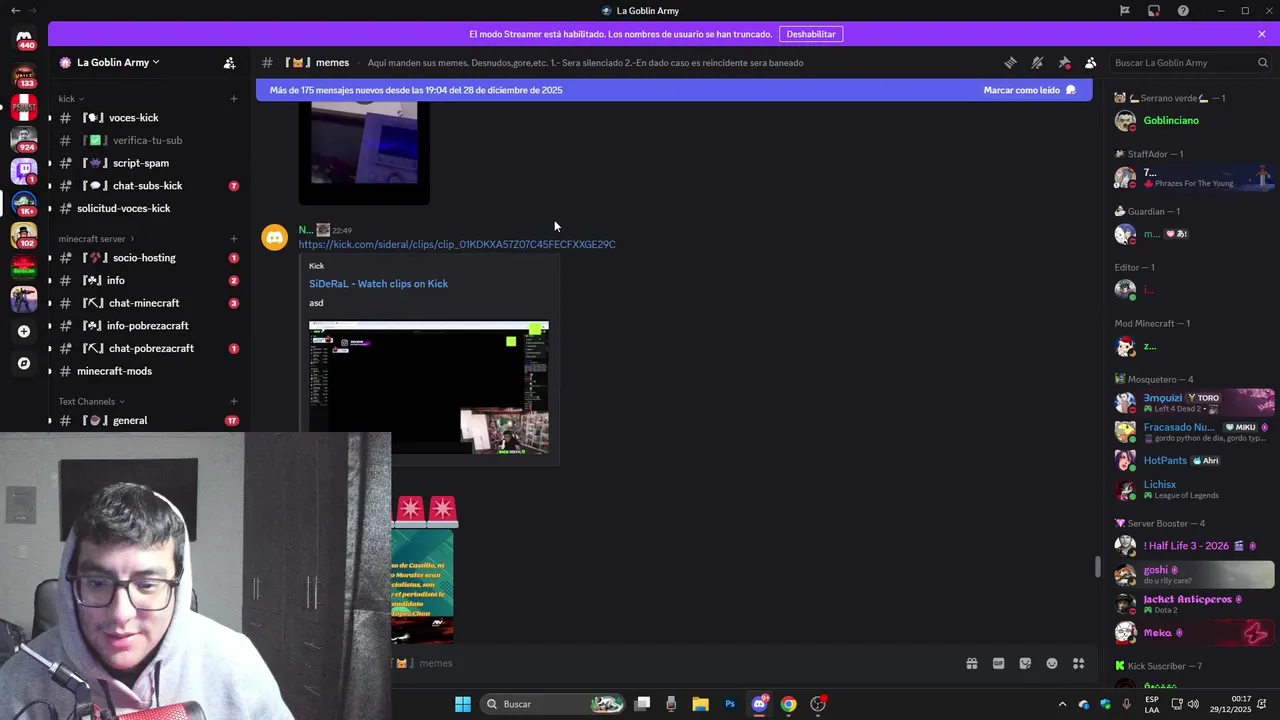
Task: Open SiDeRaL - Watch clips on Kick link
Action: pyautogui.click(x=378, y=284)
